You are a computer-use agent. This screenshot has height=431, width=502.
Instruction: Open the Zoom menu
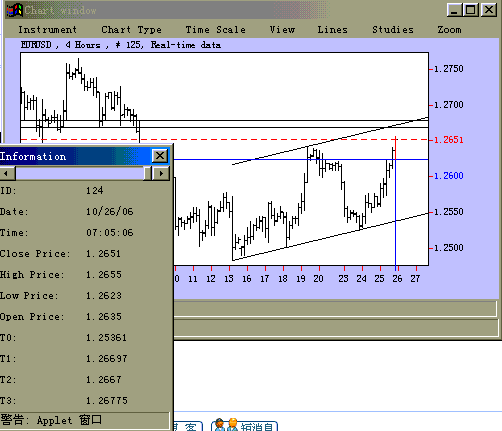click(449, 30)
